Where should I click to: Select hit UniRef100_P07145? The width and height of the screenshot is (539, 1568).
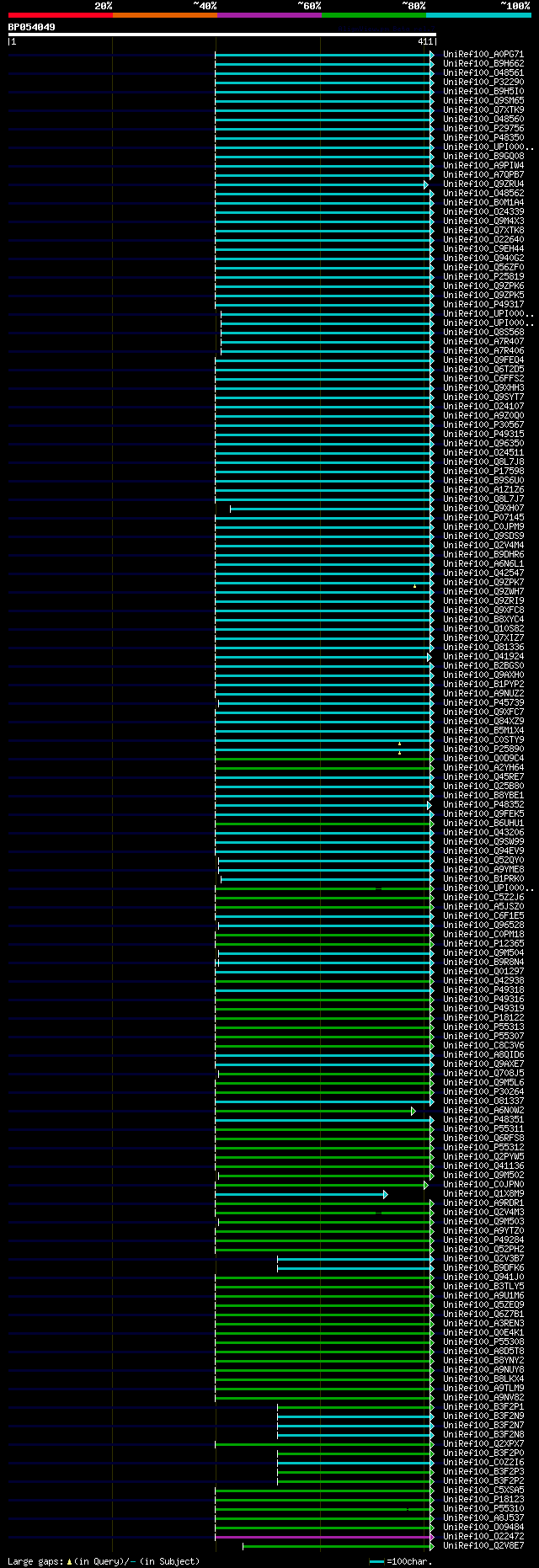[x=483, y=518]
